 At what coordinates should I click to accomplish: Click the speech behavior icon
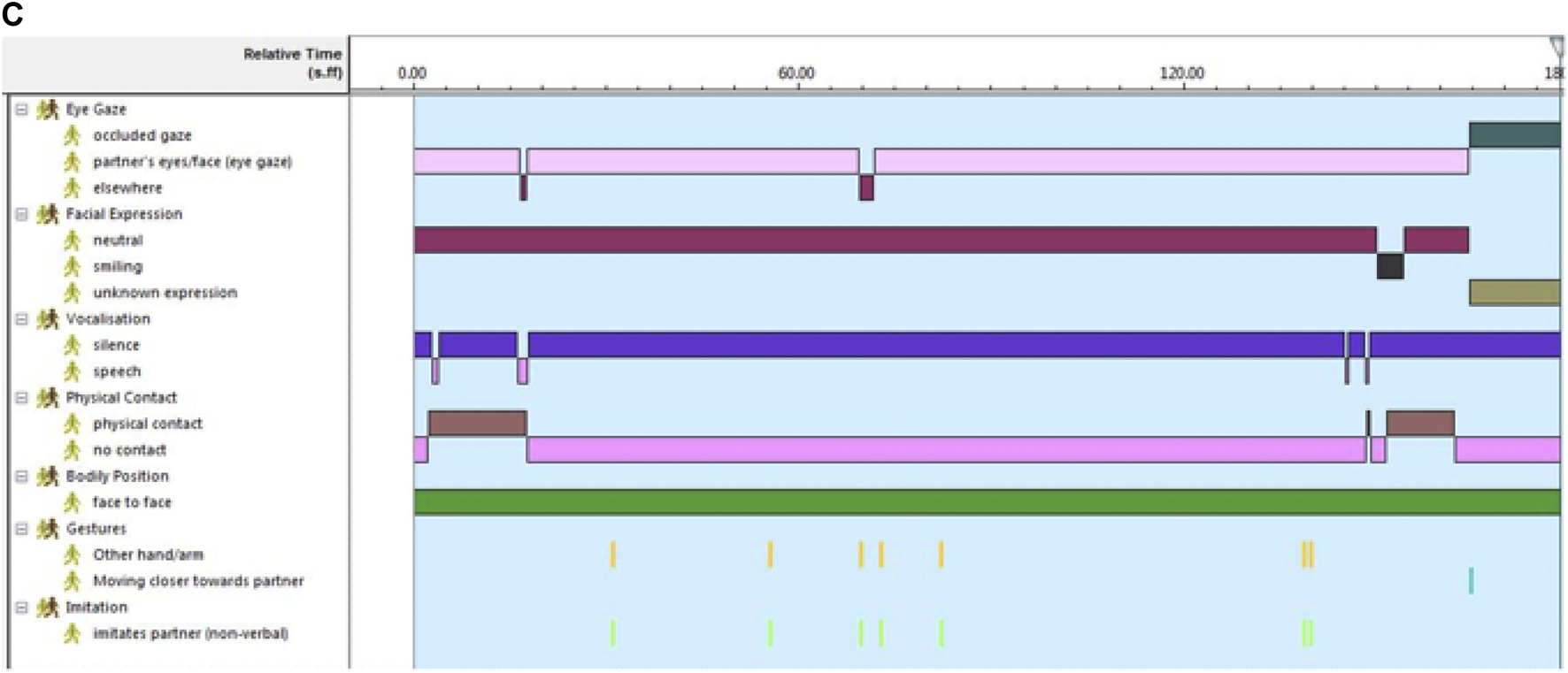coord(73,371)
